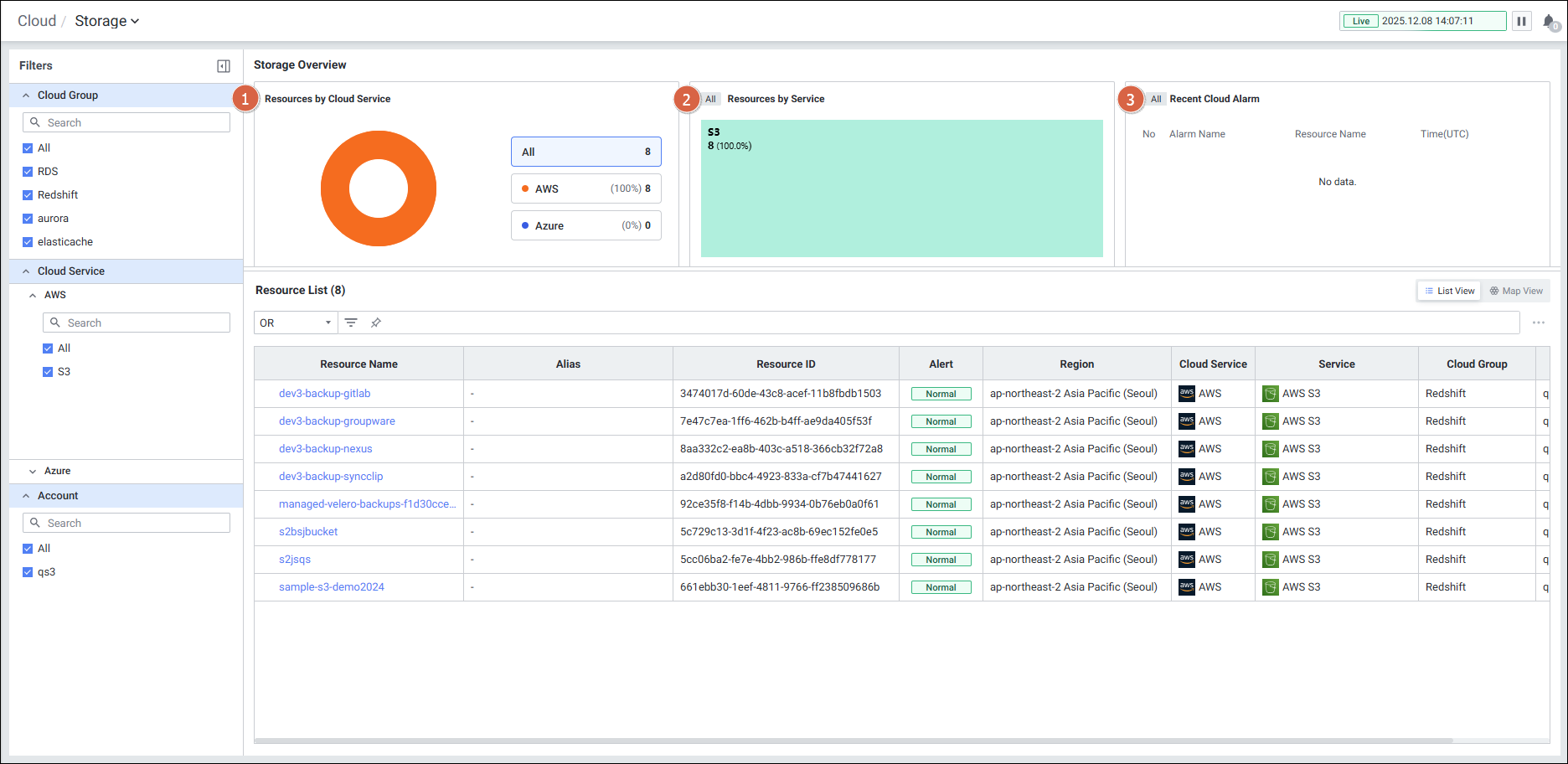Open the OR condition dropdown

coord(295,323)
